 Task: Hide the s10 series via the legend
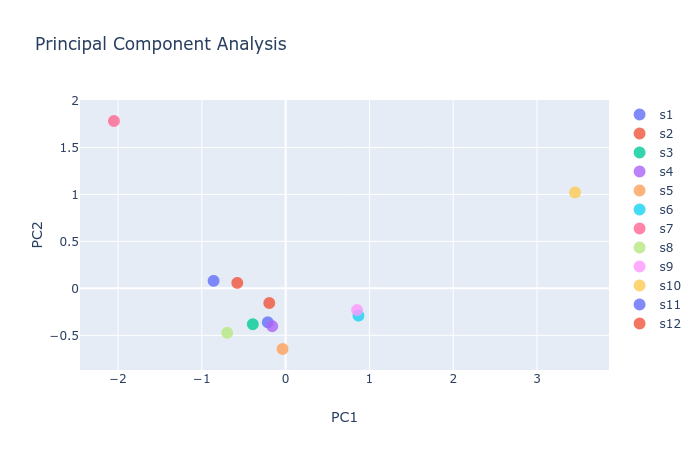click(x=669, y=286)
